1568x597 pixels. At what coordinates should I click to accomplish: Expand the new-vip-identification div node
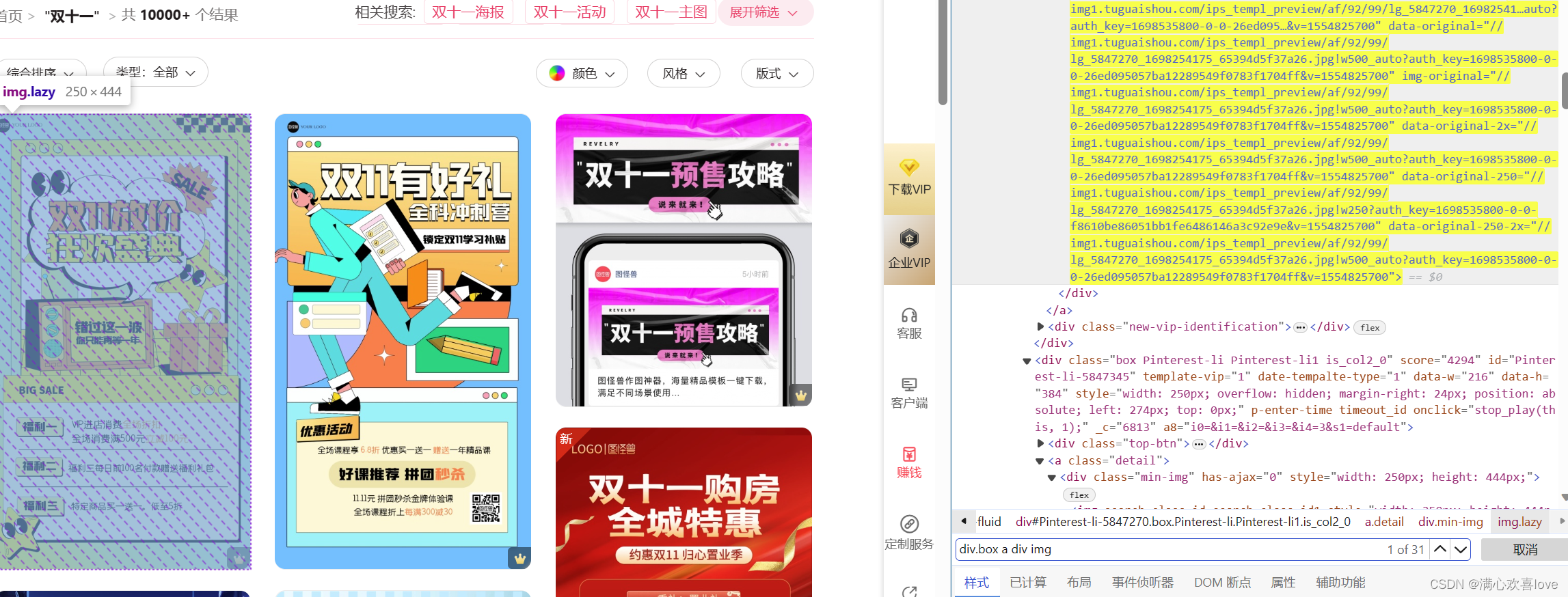(x=1040, y=327)
